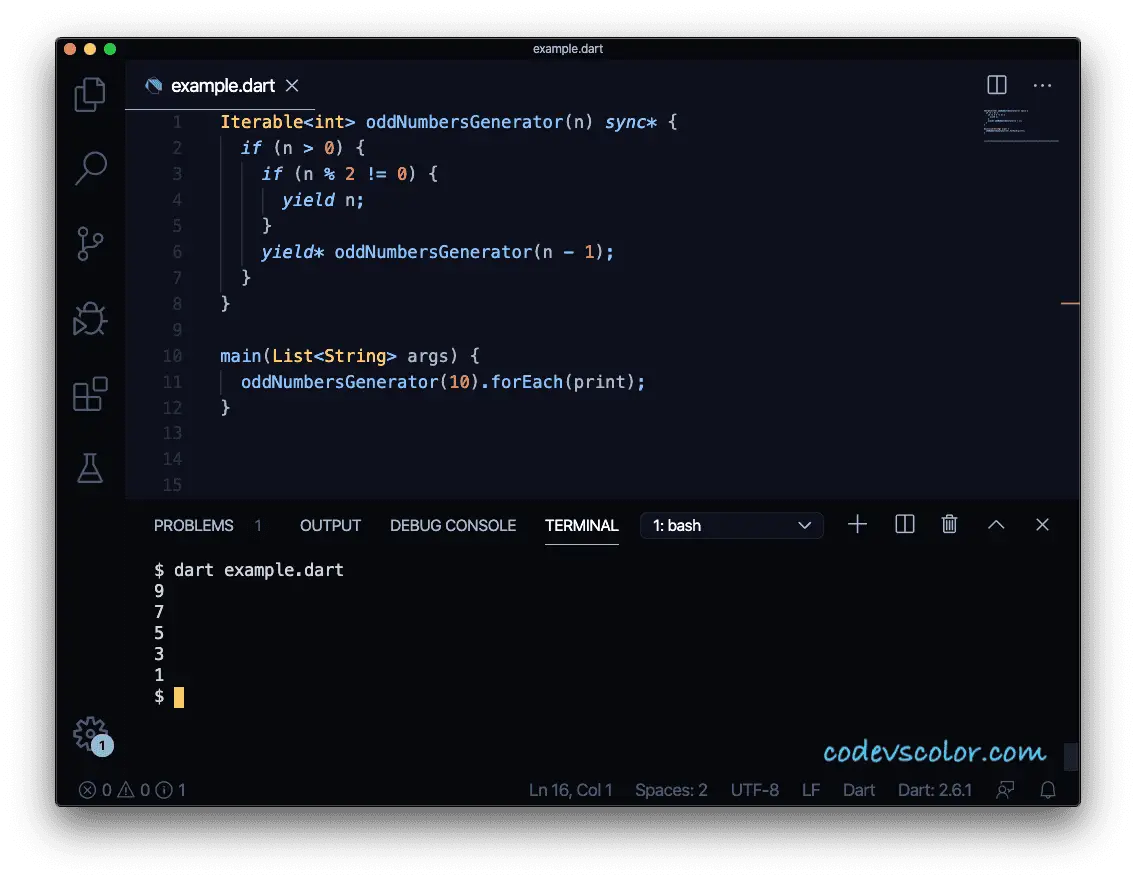Viewport: 1136px width, 880px height.
Task: Click the terminal prompt input cursor
Action: [179, 697]
